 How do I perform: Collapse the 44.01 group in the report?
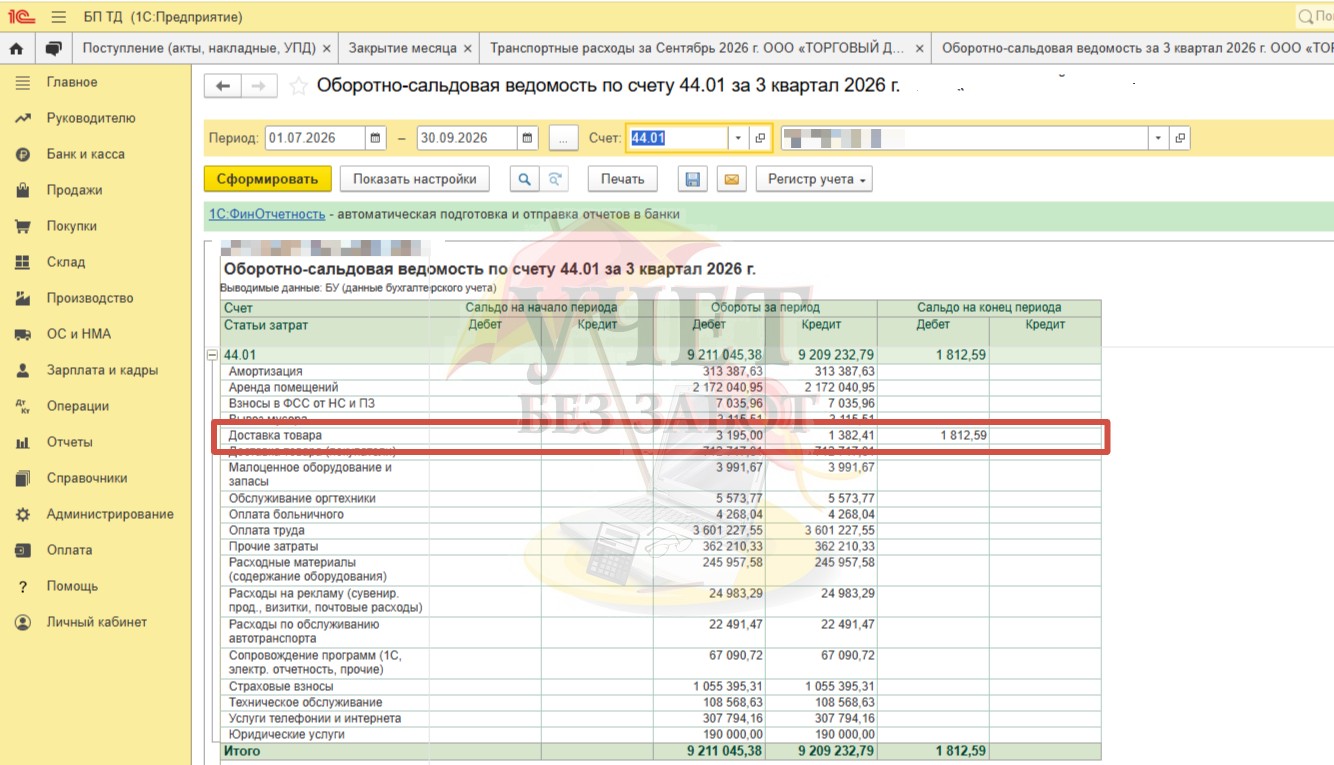click(211, 354)
